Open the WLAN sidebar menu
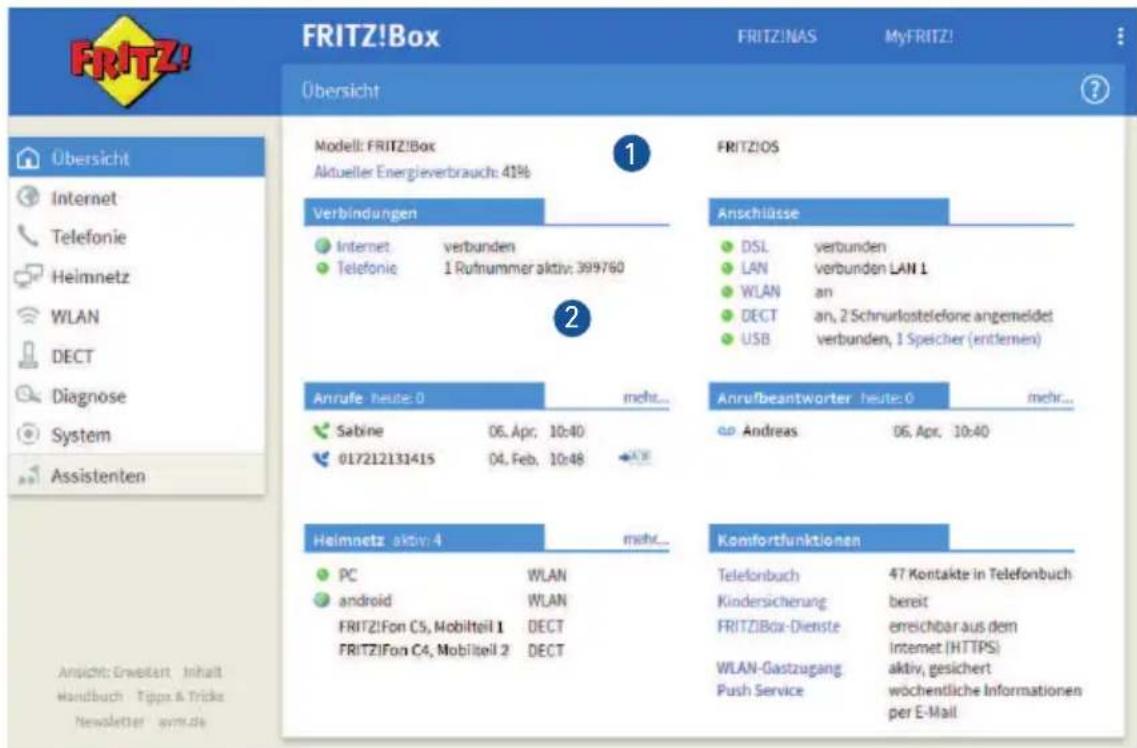The image size is (1137, 748). click(x=137, y=316)
